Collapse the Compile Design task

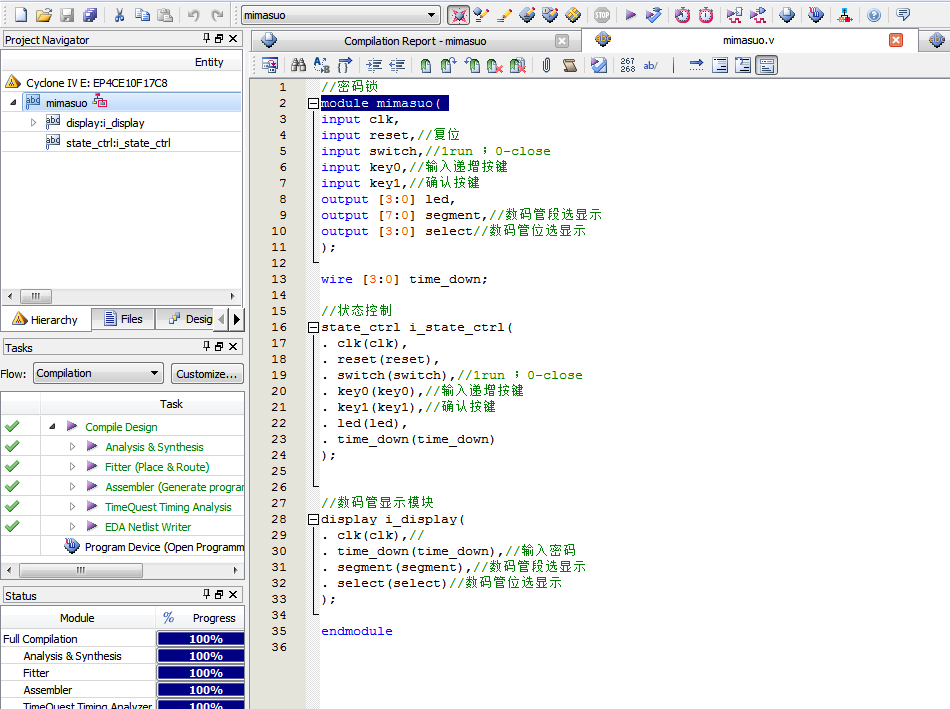(52, 427)
